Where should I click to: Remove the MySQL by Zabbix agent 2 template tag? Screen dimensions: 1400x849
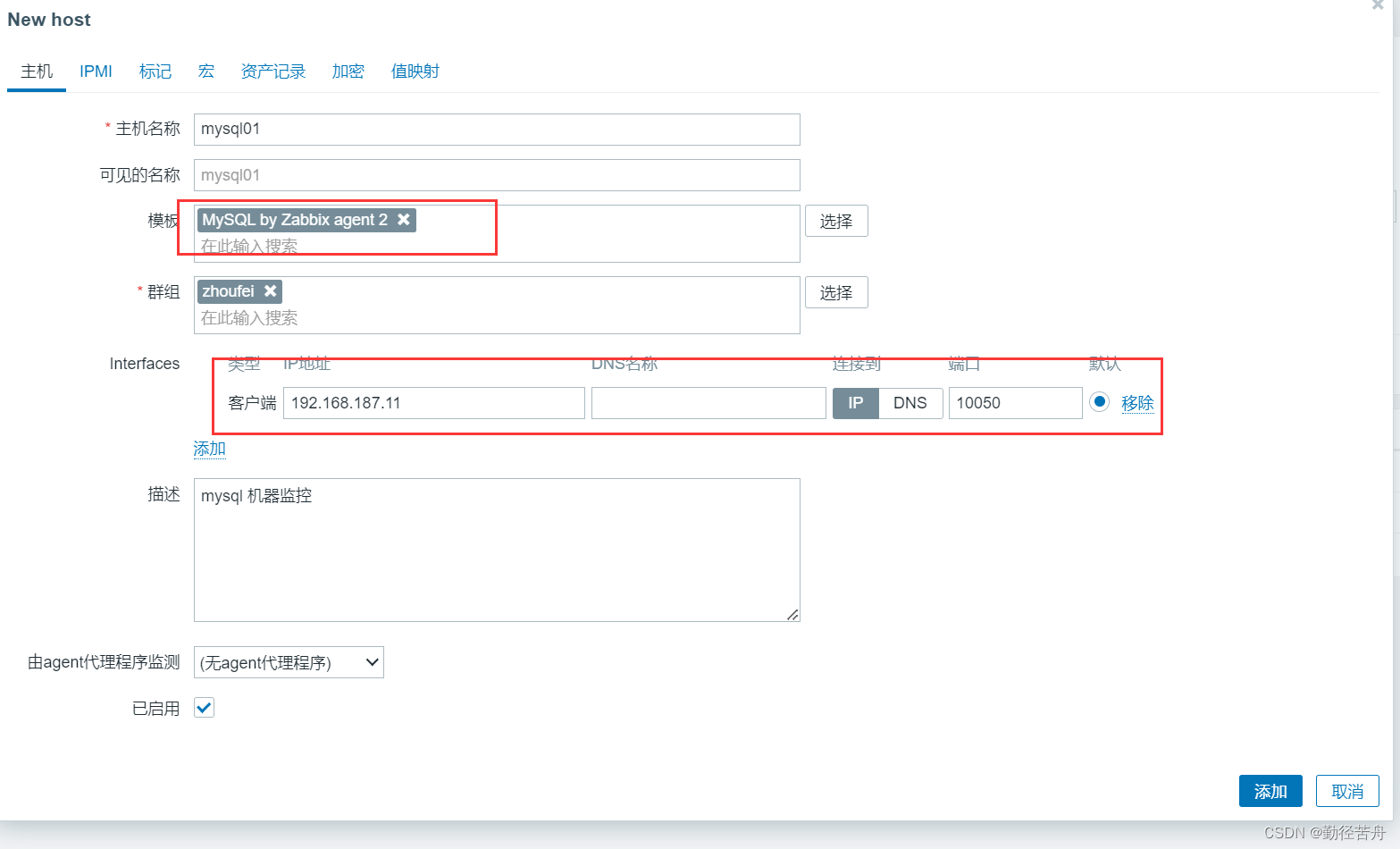(404, 220)
